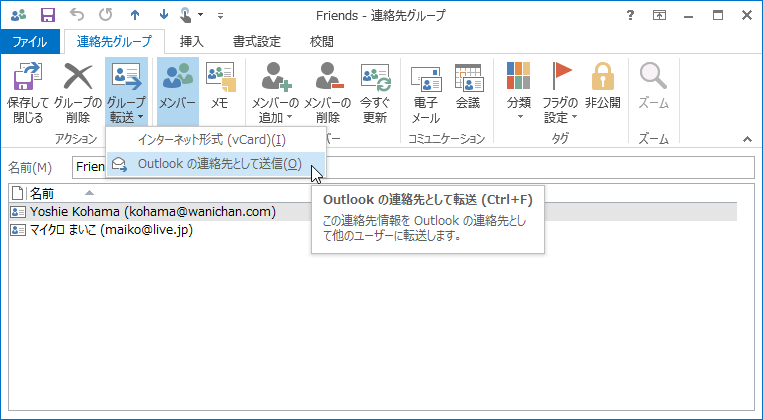
Task: Select マイクロ まいこ member row
Action: tap(373, 230)
